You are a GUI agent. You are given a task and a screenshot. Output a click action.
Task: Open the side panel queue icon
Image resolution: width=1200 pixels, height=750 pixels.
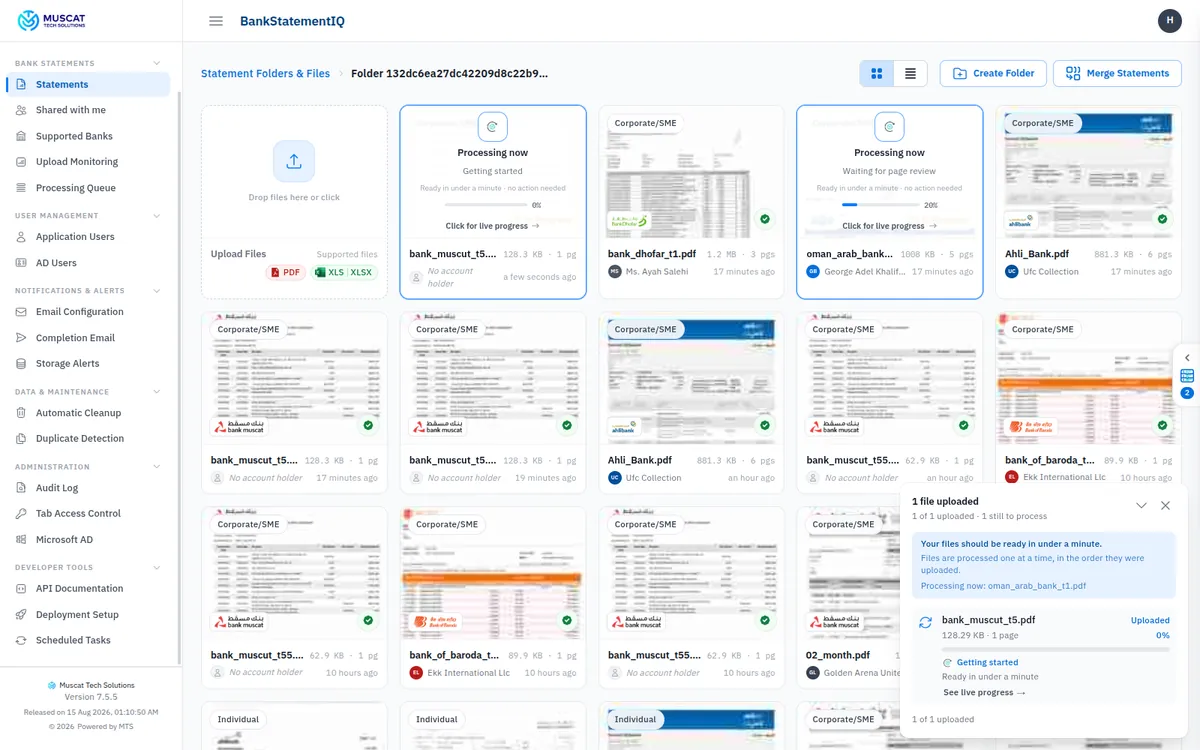click(1187, 376)
